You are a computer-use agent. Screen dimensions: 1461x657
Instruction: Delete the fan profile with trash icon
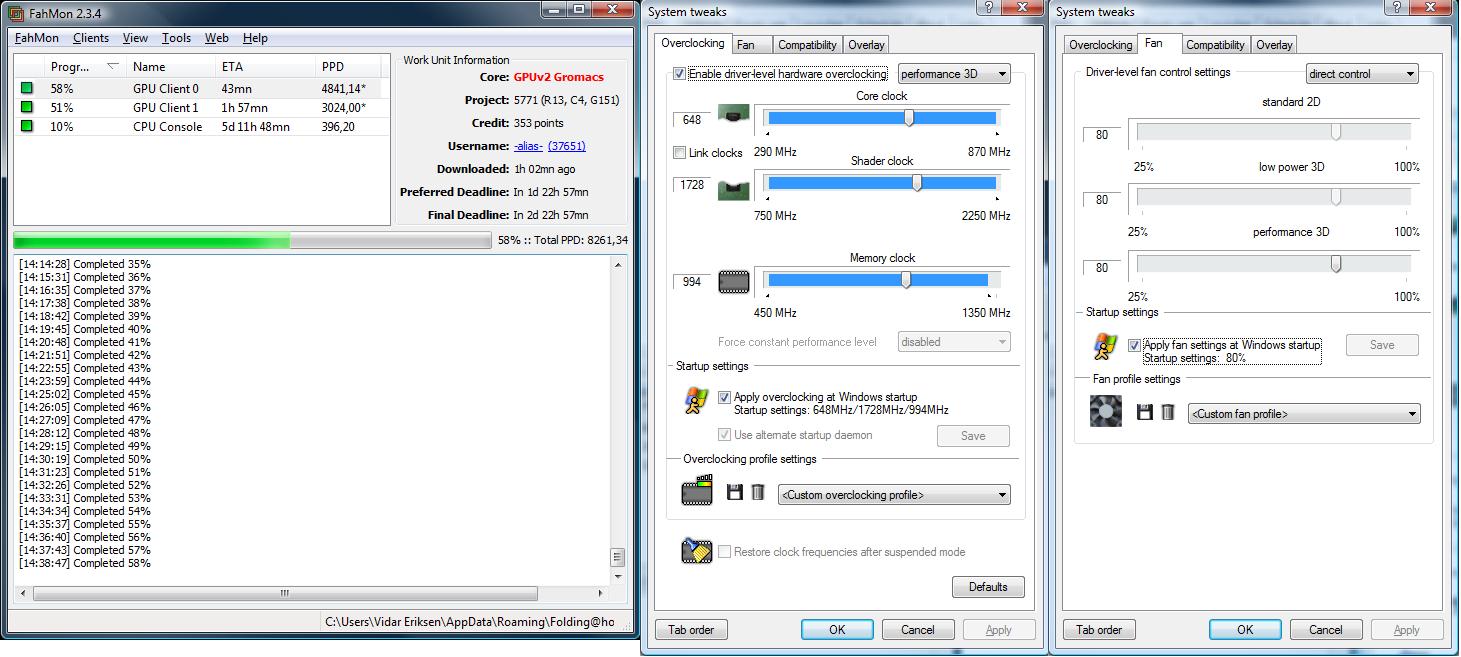[1168, 412]
